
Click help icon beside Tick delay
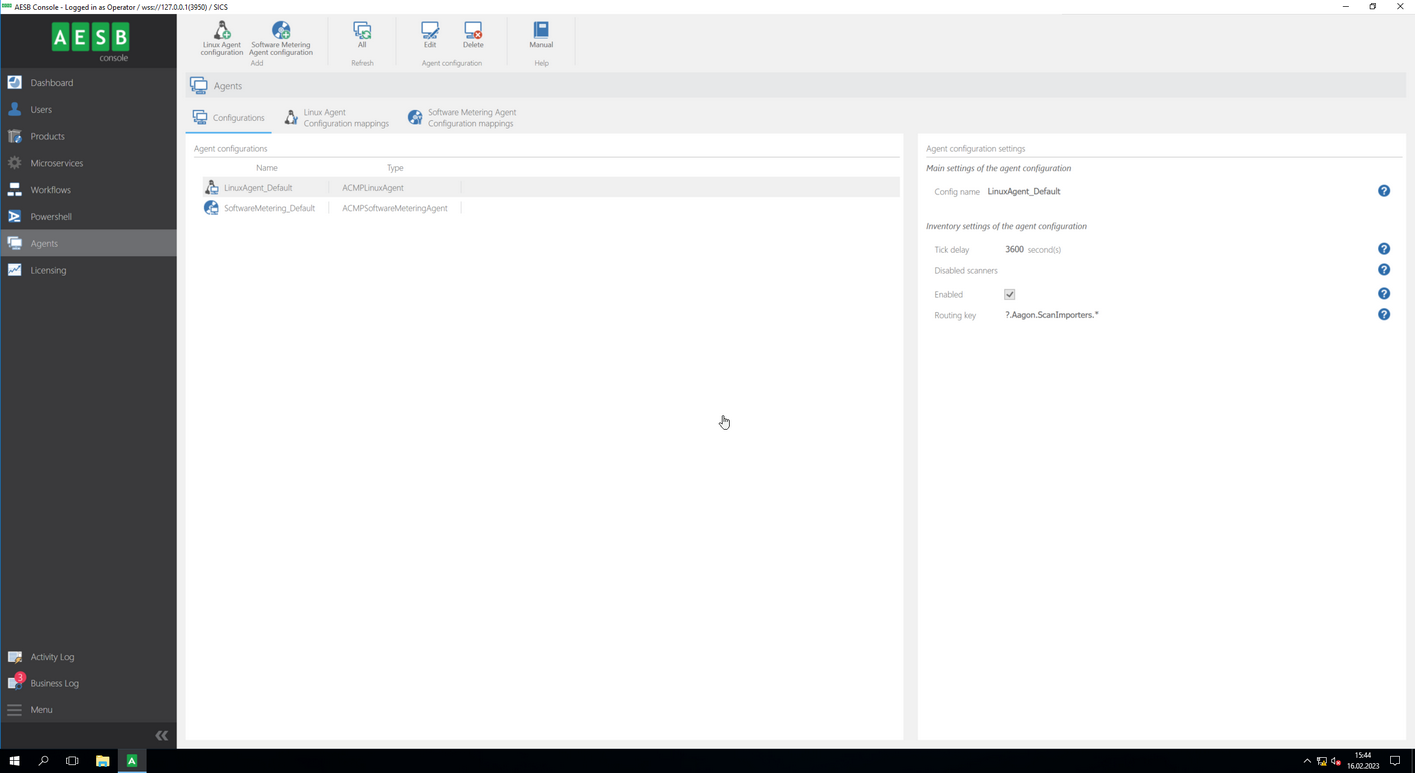1384,249
